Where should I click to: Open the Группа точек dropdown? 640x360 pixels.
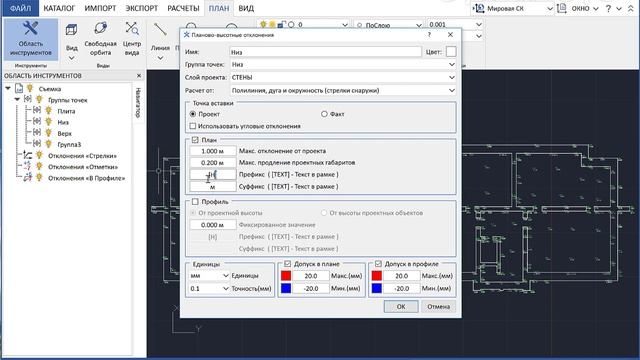(x=343, y=64)
